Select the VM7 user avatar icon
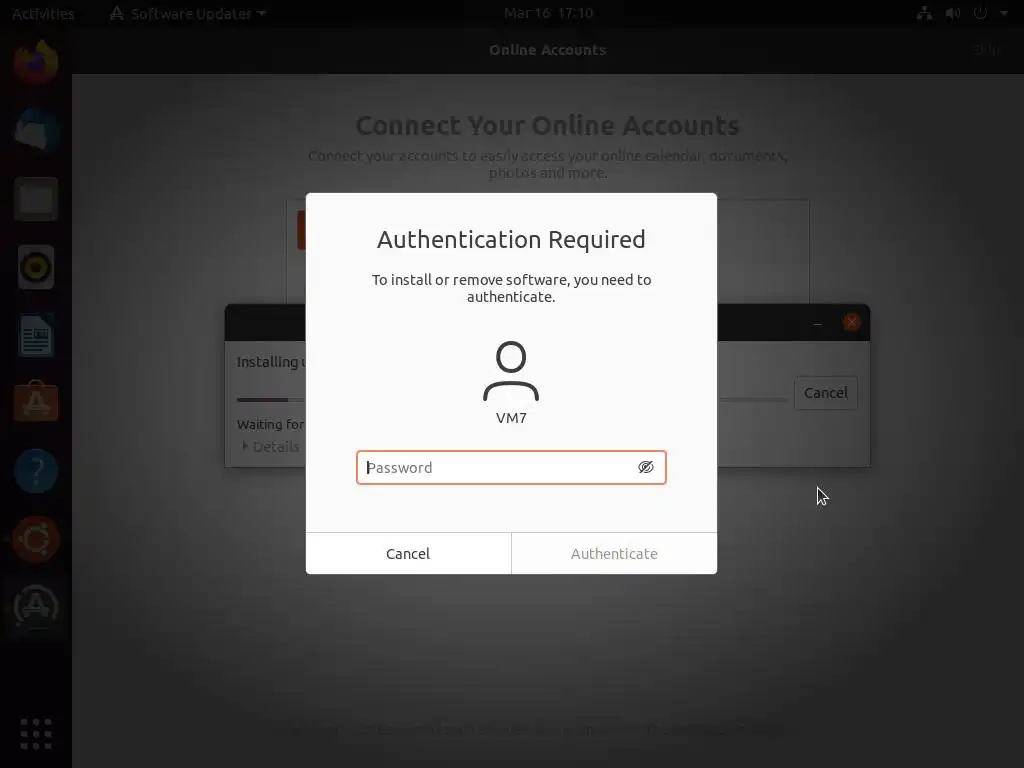This screenshot has height=768, width=1024. [x=511, y=371]
